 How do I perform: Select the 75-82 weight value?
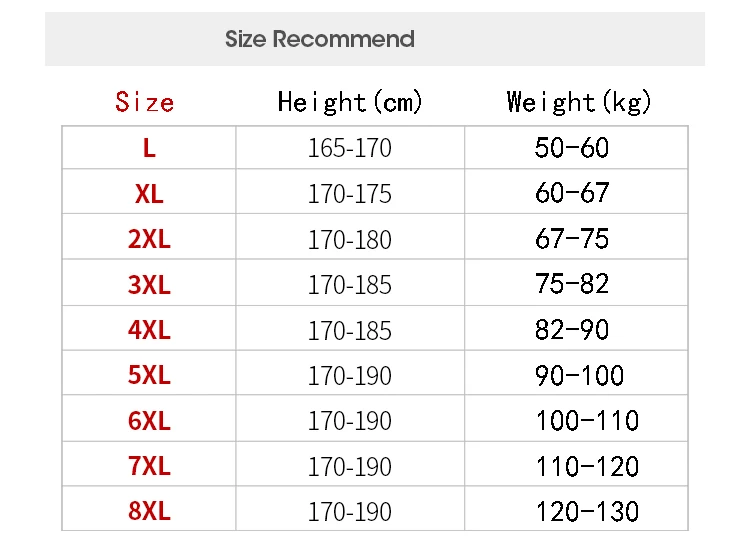coord(572,284)
